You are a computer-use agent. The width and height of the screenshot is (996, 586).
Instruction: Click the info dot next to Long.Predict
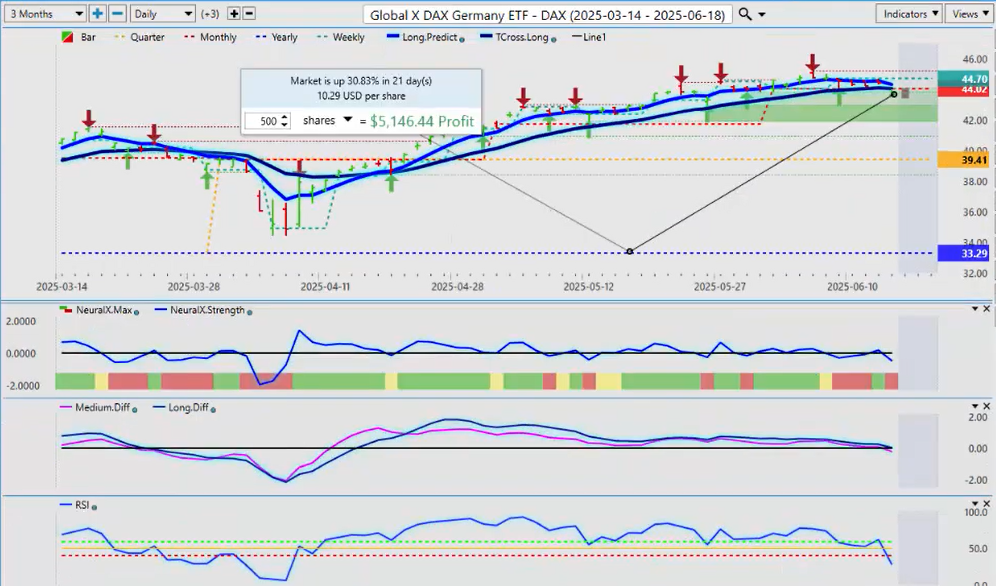(x=462, y=39)
